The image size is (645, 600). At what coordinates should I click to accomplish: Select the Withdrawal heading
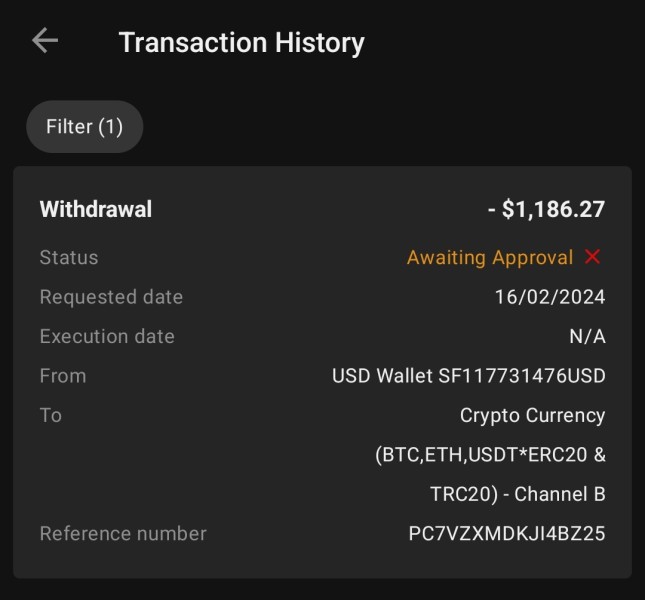pyautogui.click(x=96, y=209)
